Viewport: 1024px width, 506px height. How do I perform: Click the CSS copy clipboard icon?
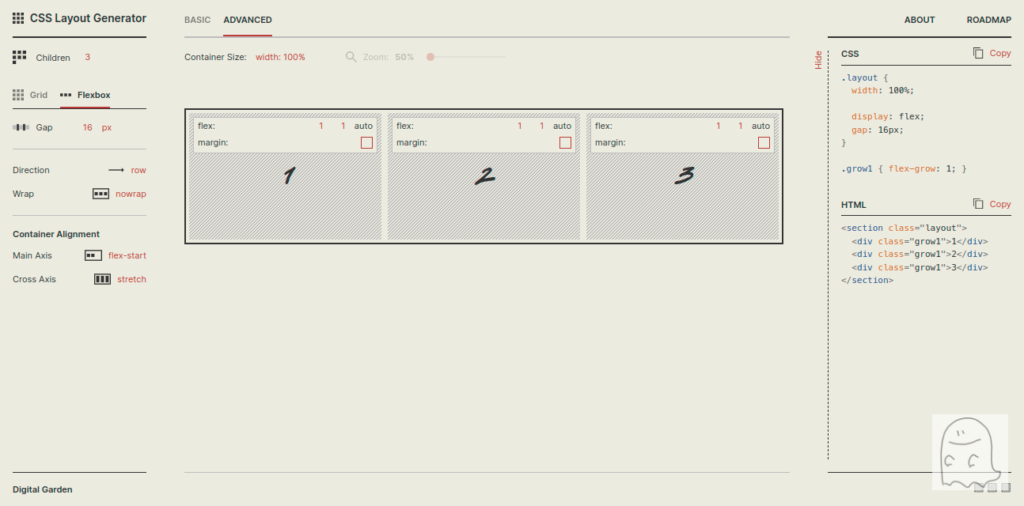(x=978, y=53)
